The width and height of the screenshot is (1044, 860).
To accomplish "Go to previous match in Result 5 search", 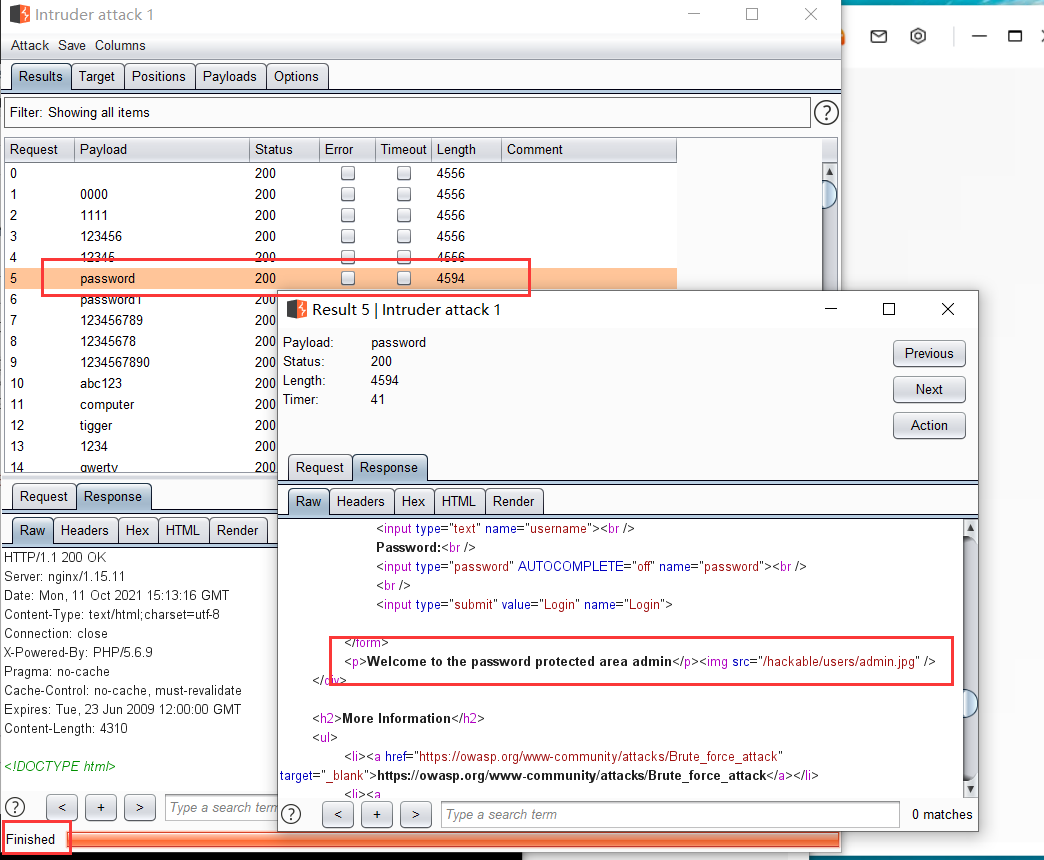I will pyautogui.click(x=338, y=814).
